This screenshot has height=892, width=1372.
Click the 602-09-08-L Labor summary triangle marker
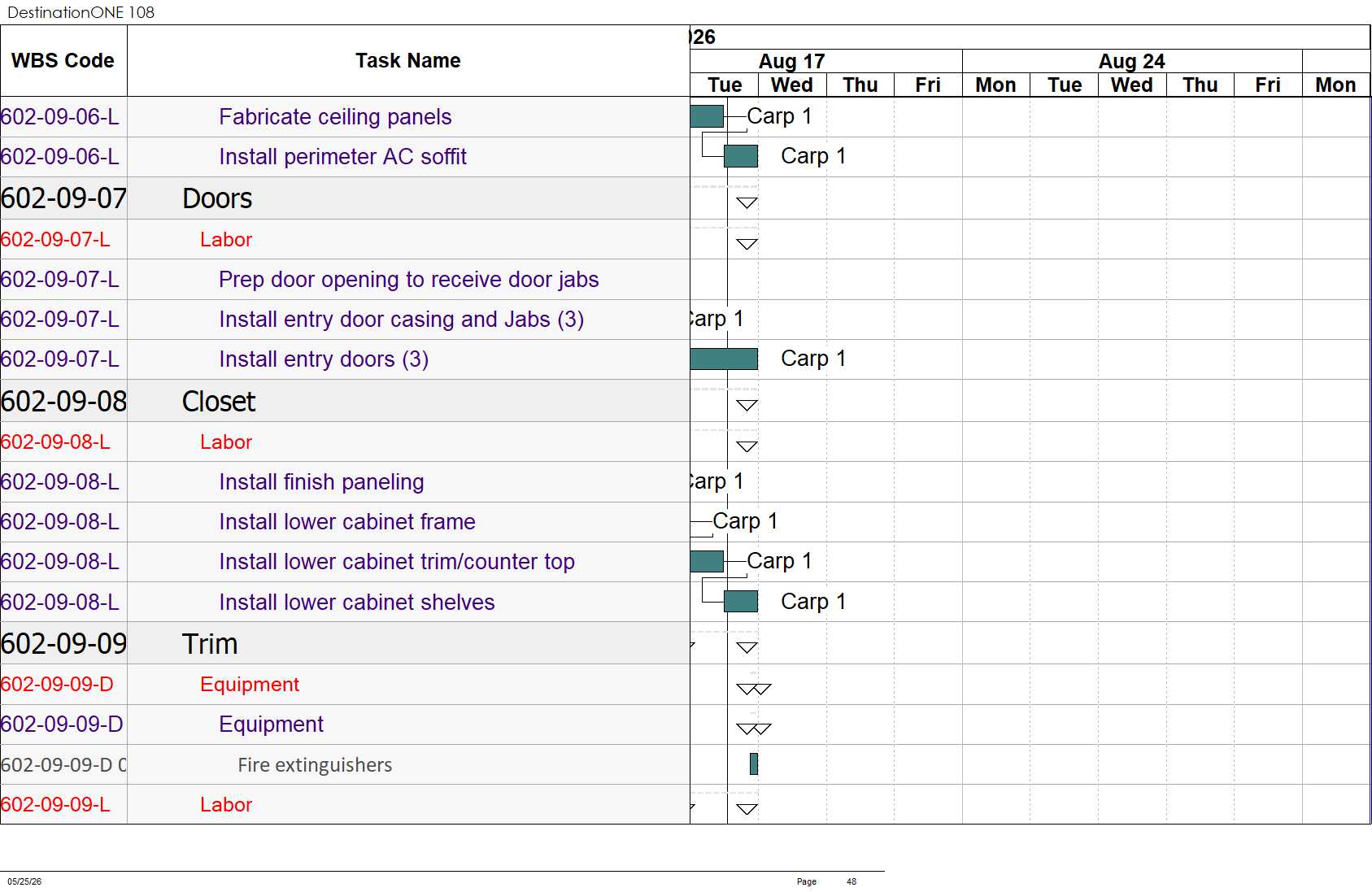coord(747,446)
